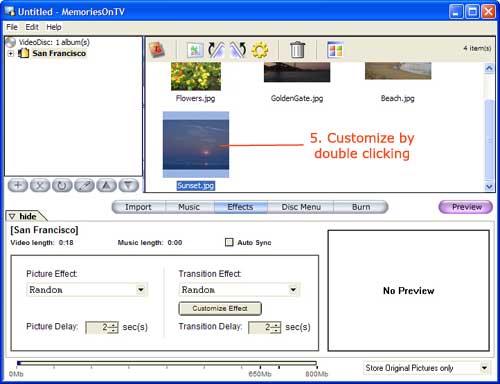The height and width of the screenshot is (384, 500).
Task: Click the thumbnail view layout icon
Action: [335, 50]
